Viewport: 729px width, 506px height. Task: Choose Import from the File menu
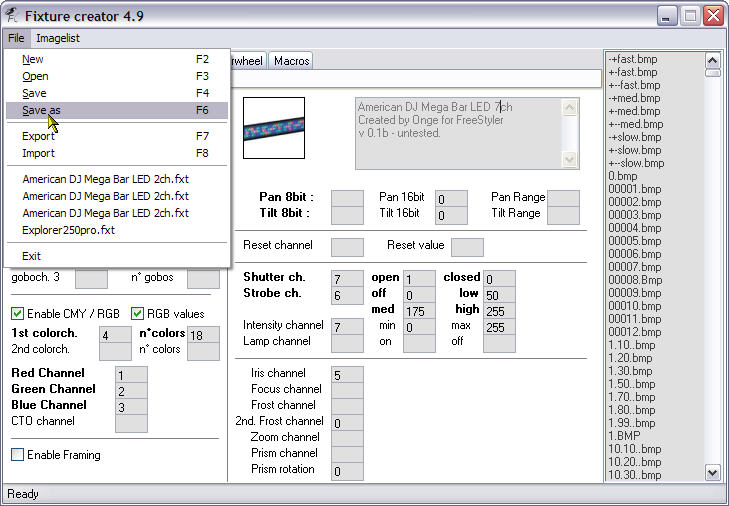click(x=116, y=153)
